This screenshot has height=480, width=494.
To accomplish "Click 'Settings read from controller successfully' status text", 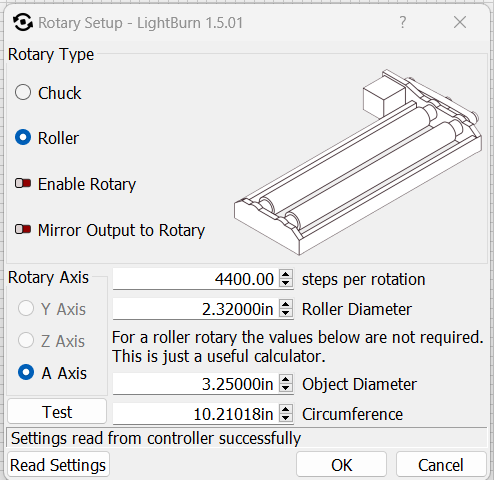I will tap(156, 438).
